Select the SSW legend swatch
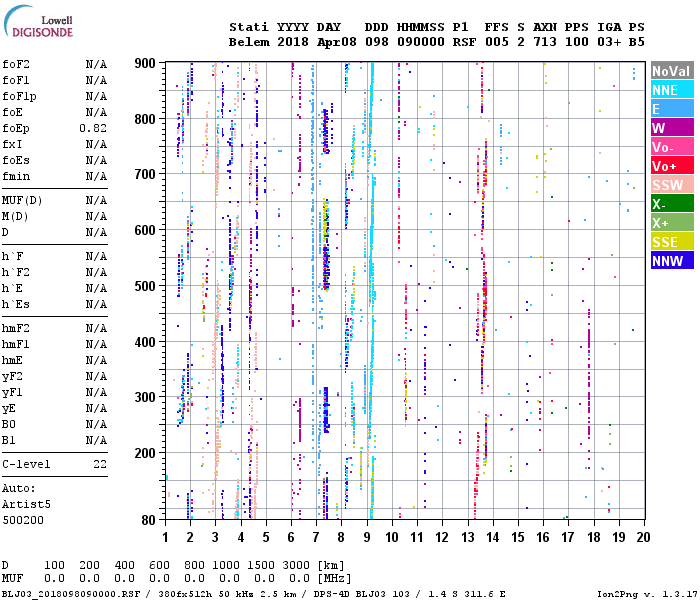Image resolution: width=700 pixels, height=600 pixels. pos(672,185)
